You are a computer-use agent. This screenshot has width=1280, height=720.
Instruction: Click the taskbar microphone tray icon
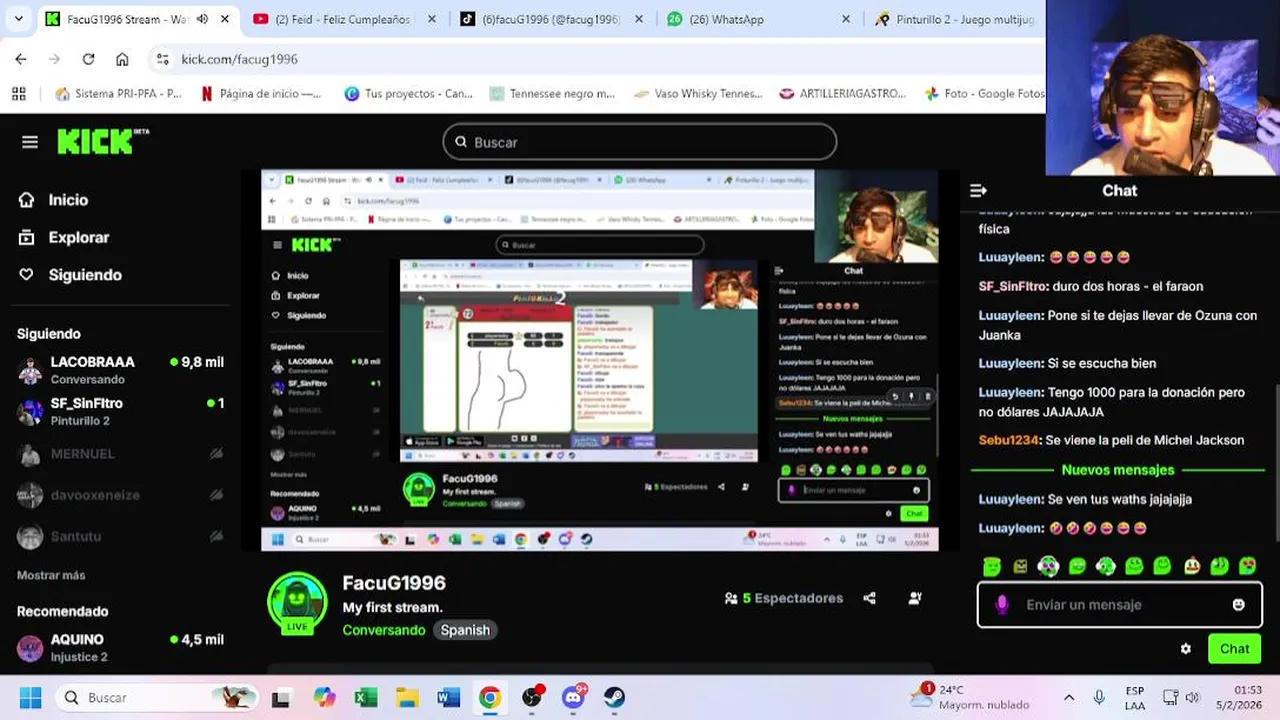(1099, 697)
